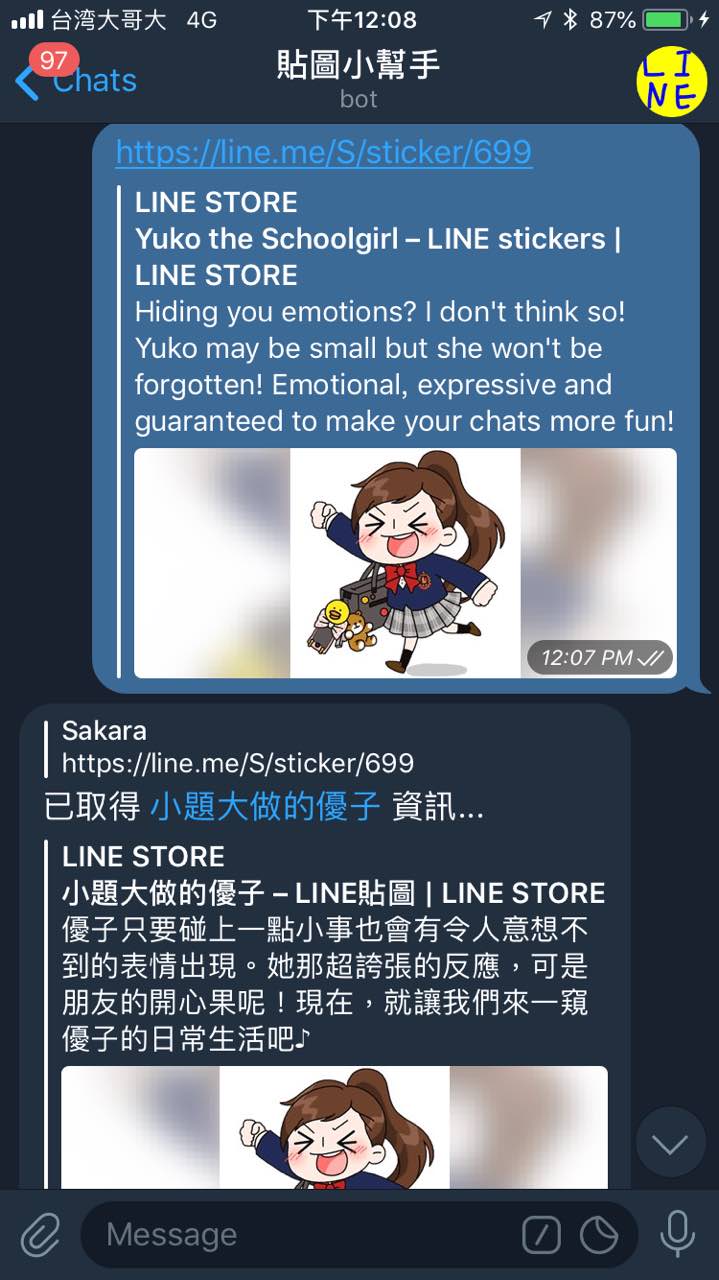The height and width of the screenshot is (1280, 719).
Task: Tap the 貼圖小幫手 bot title
Action: 359,65
